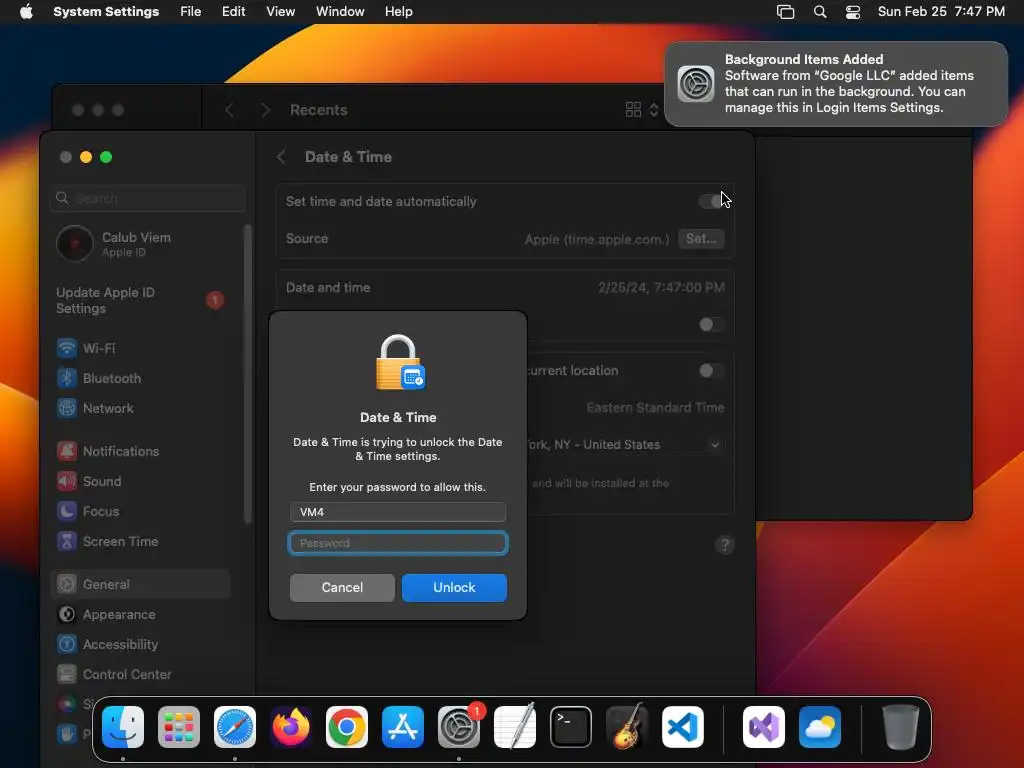Click System Settings icon in dock
The height and width of the screenshot is (768, 1024).
click(458, 727)
